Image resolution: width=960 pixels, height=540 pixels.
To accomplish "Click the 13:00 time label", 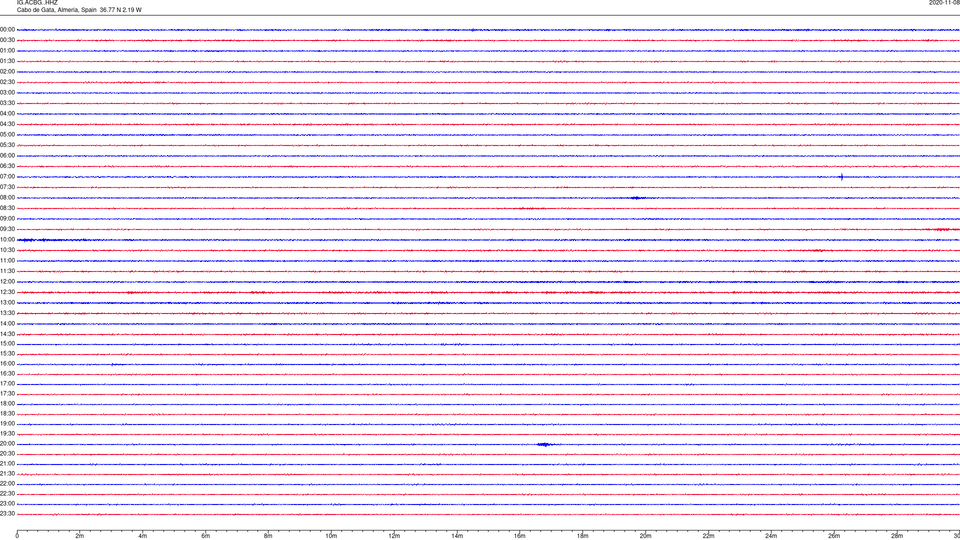I will coord(7,302).
